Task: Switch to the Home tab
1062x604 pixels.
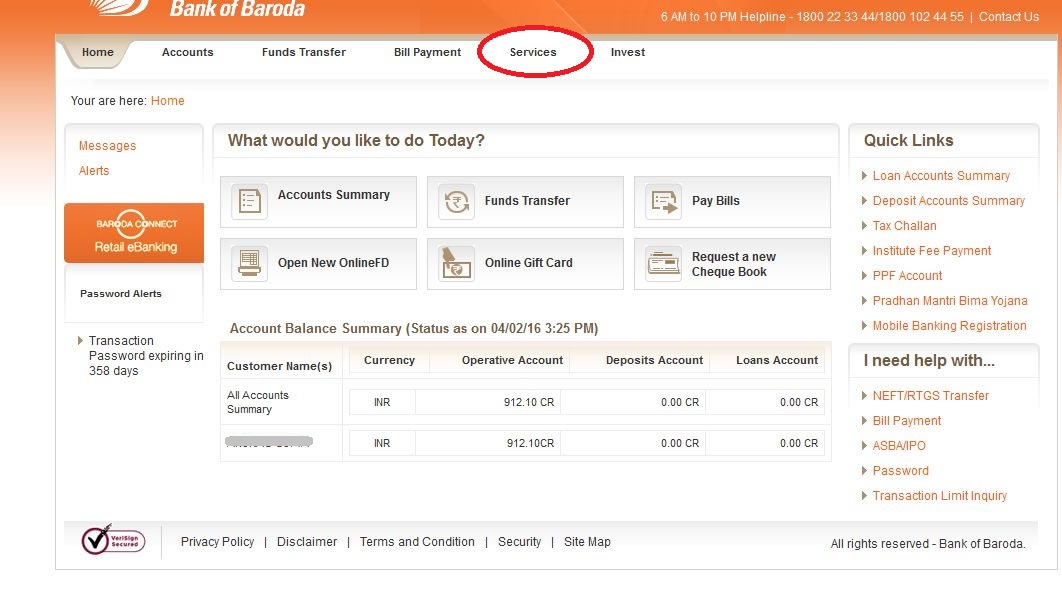Action: pos(98,52)
